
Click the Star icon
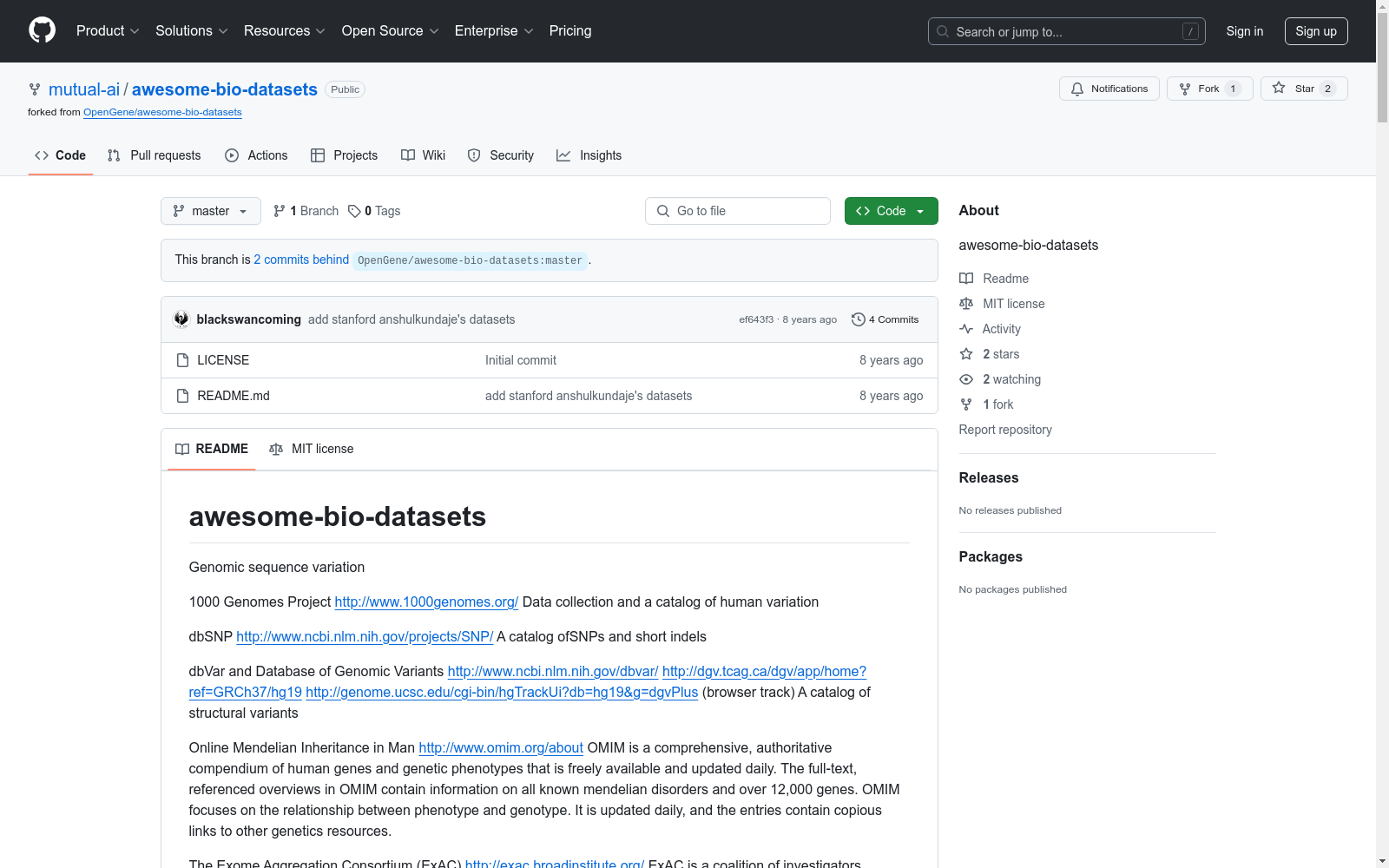click(1279, 88)
